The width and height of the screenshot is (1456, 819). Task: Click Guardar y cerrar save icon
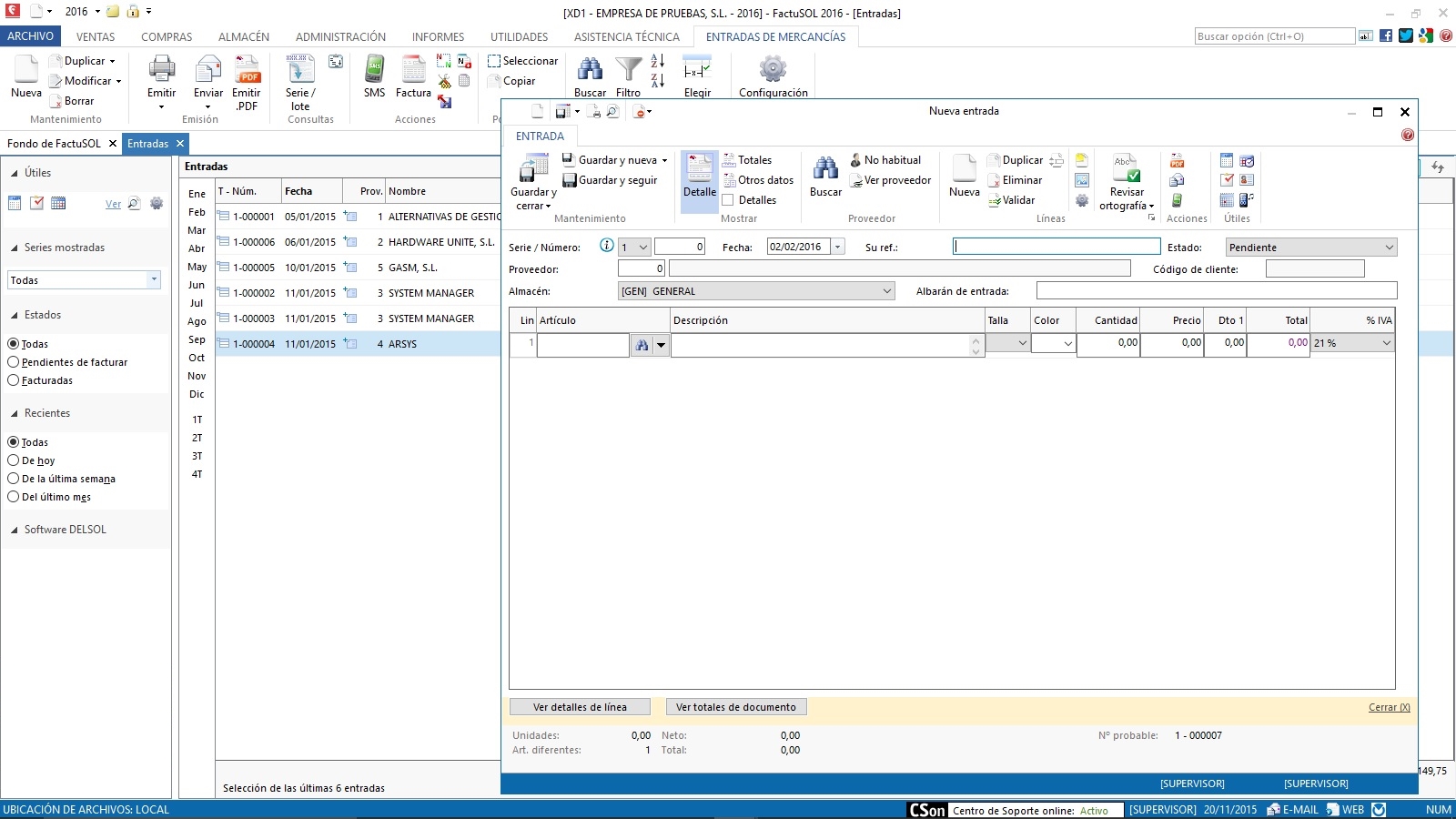click(533, 169)
